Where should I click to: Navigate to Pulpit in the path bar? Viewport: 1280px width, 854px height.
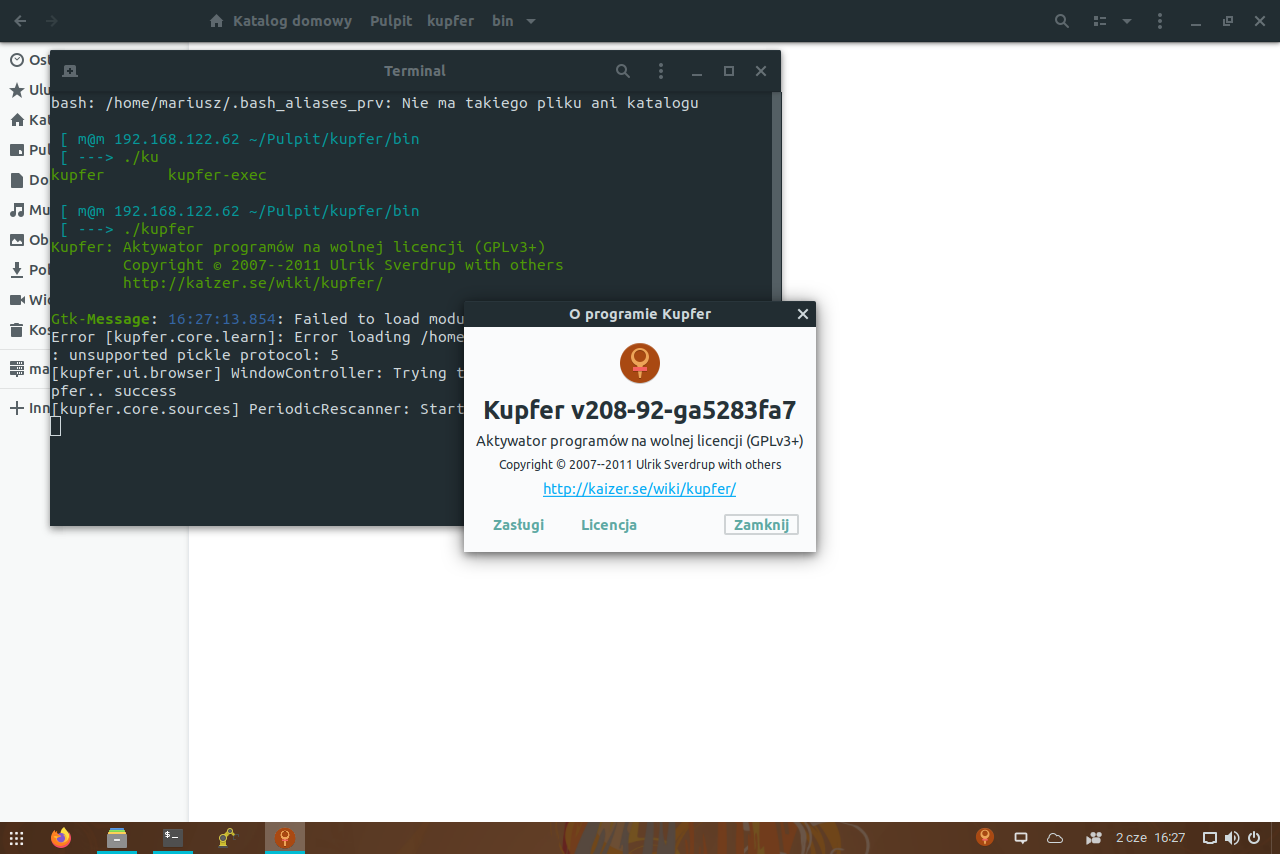coord(390,20)
